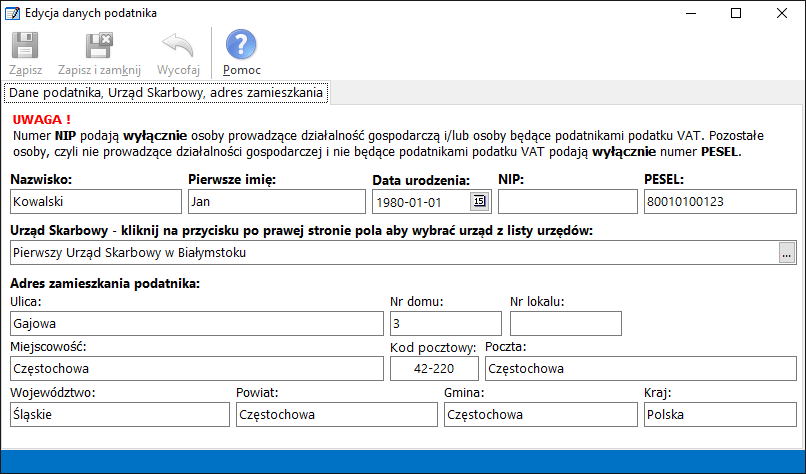Open the Urząd Skarbowy list with ellipsis button
The height and width of the screenshot is (474, 806).
click(x=786, y=253)
